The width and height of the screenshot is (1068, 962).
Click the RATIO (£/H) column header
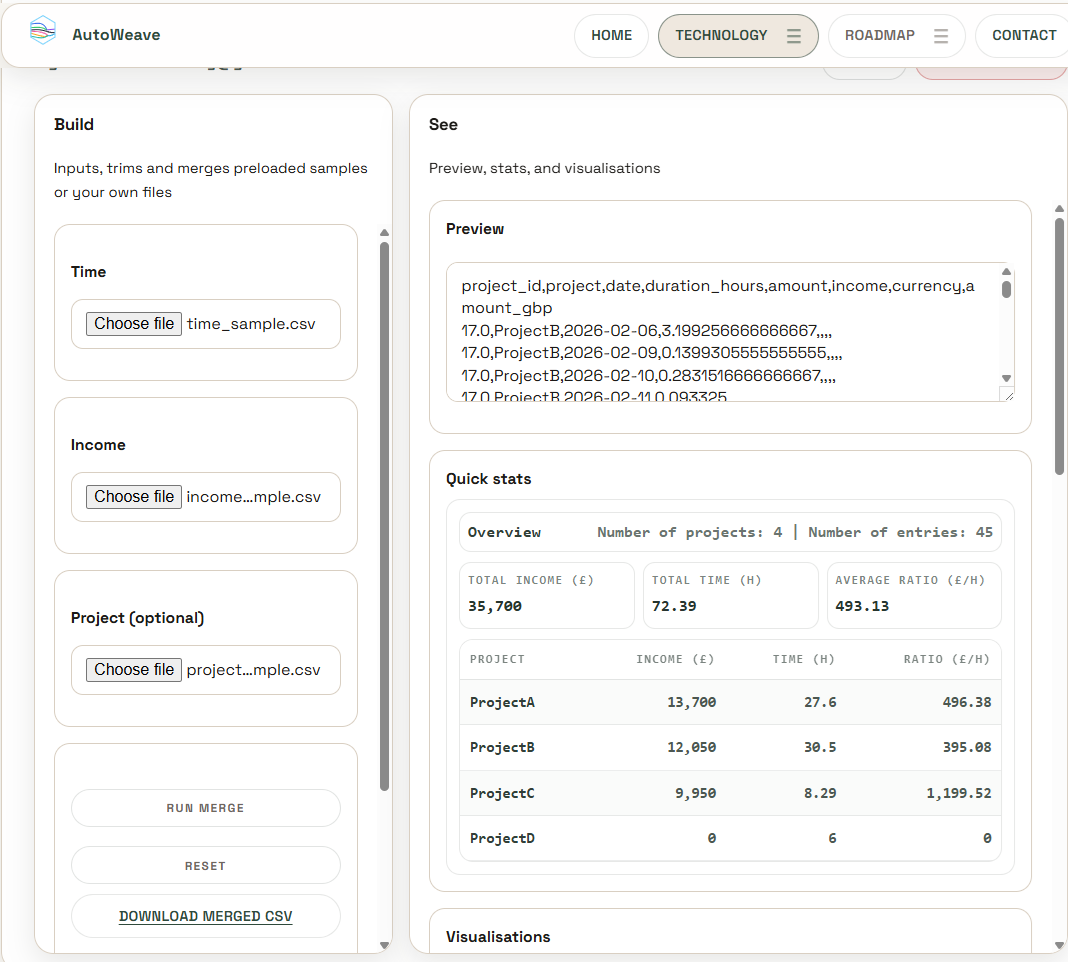tap(946, 660)
